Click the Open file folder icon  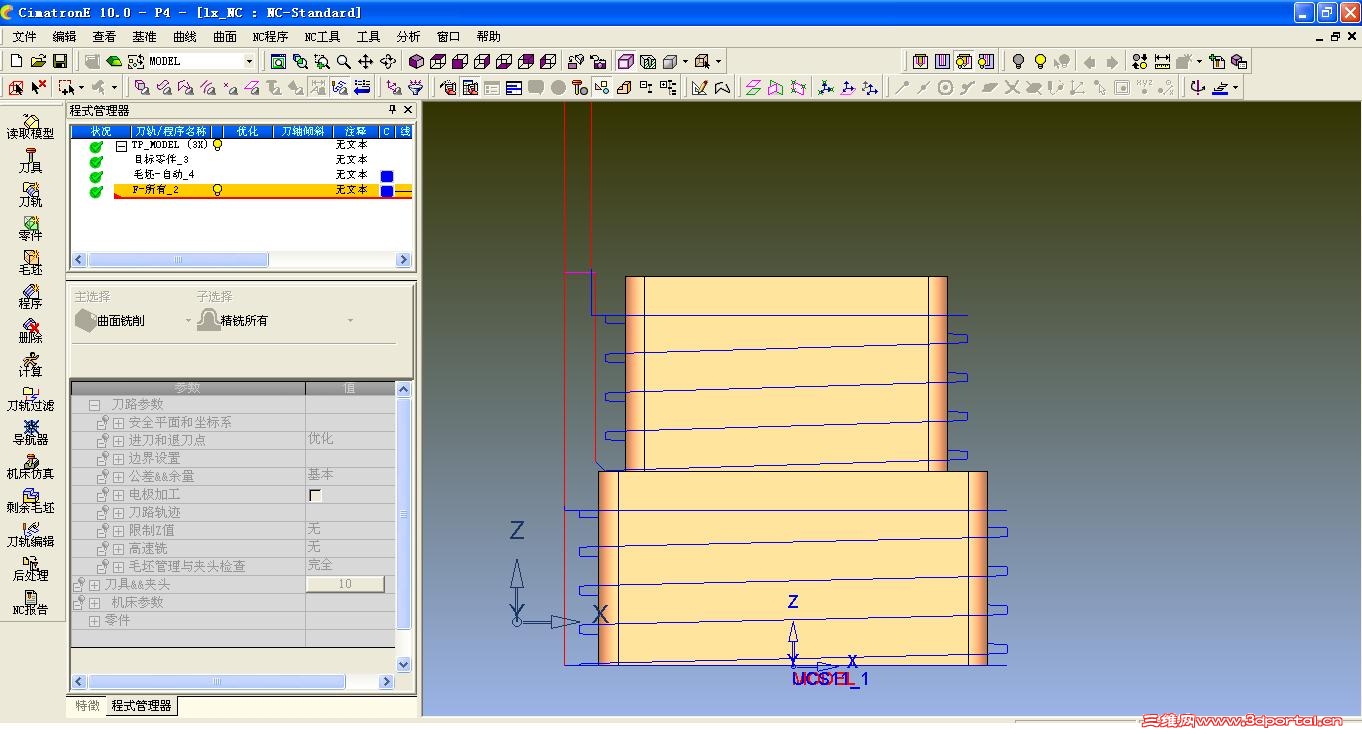(38, 61)
